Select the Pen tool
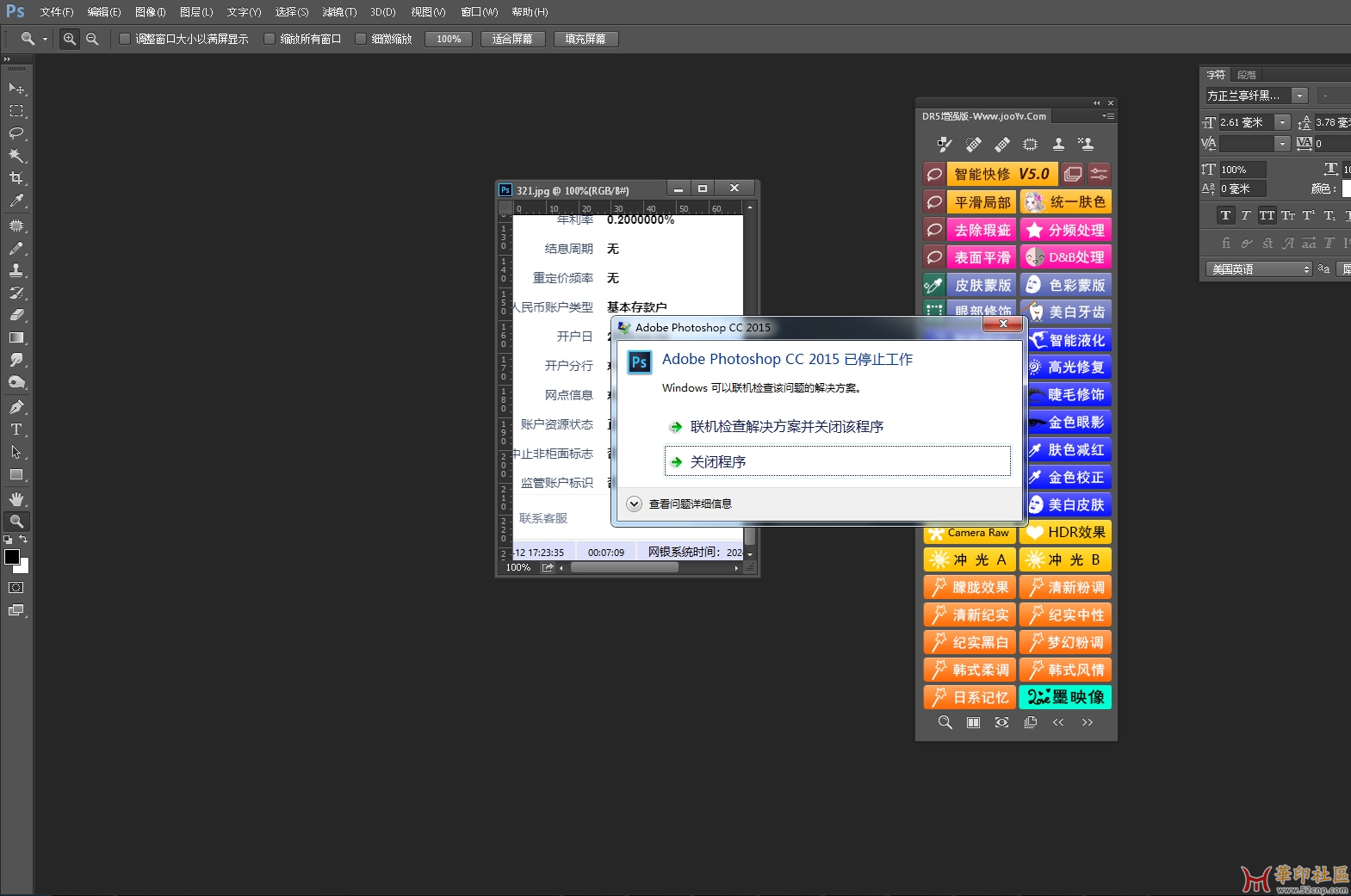The image size is (1351, 896). 16,407
